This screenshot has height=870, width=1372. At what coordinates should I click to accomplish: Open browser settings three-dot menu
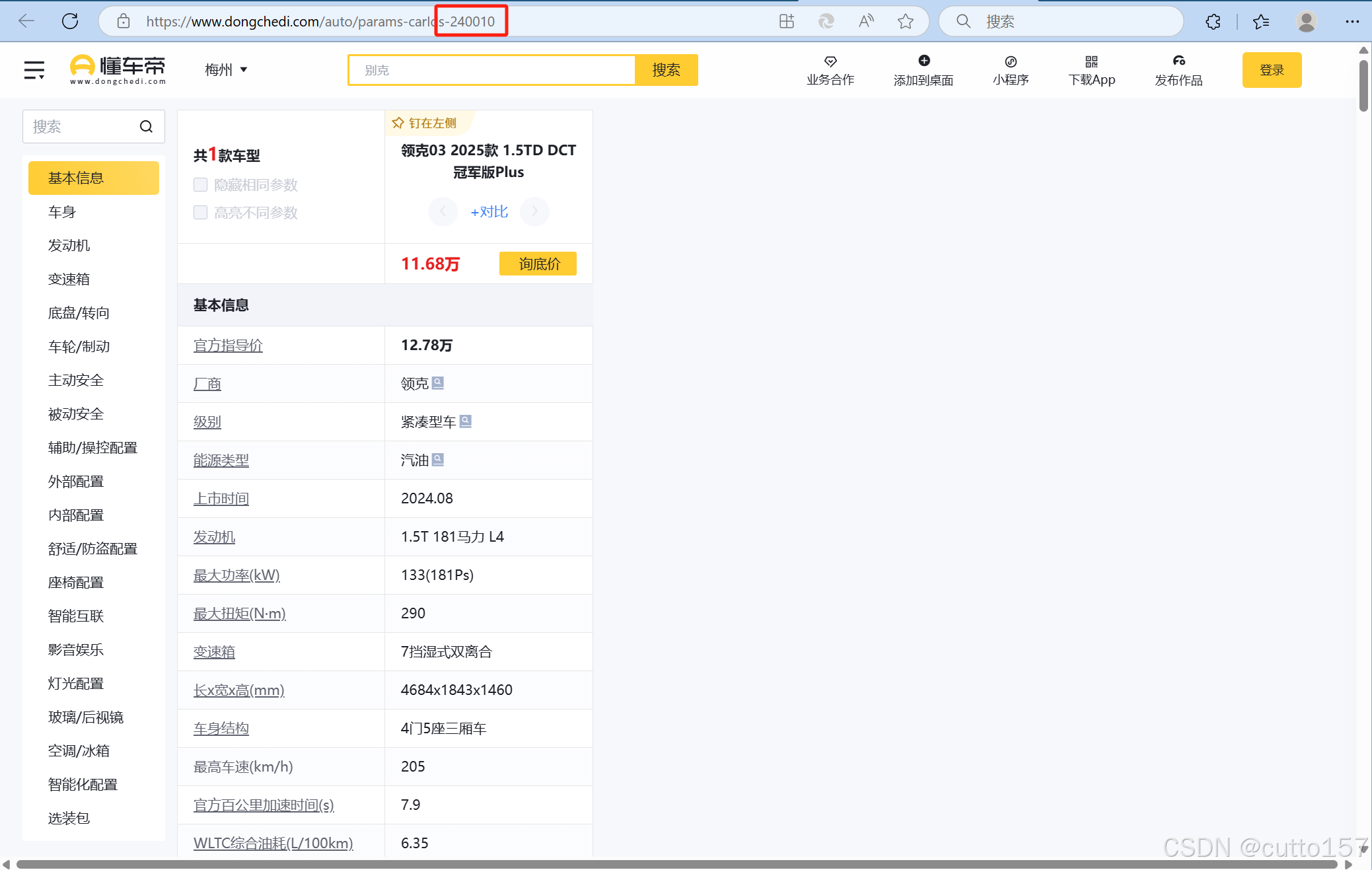pyautogui.click(x=1352, y=21)
